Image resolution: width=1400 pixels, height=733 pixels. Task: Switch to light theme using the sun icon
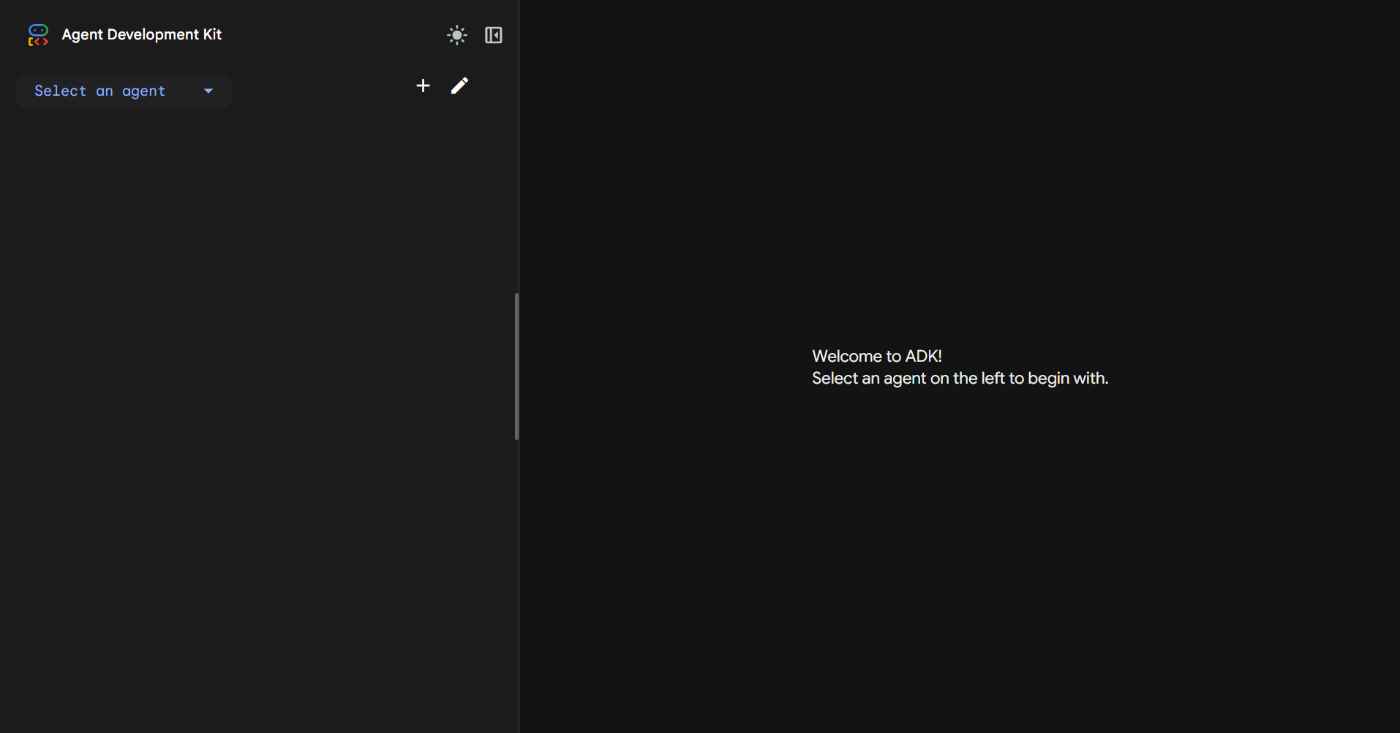[456, 34]
